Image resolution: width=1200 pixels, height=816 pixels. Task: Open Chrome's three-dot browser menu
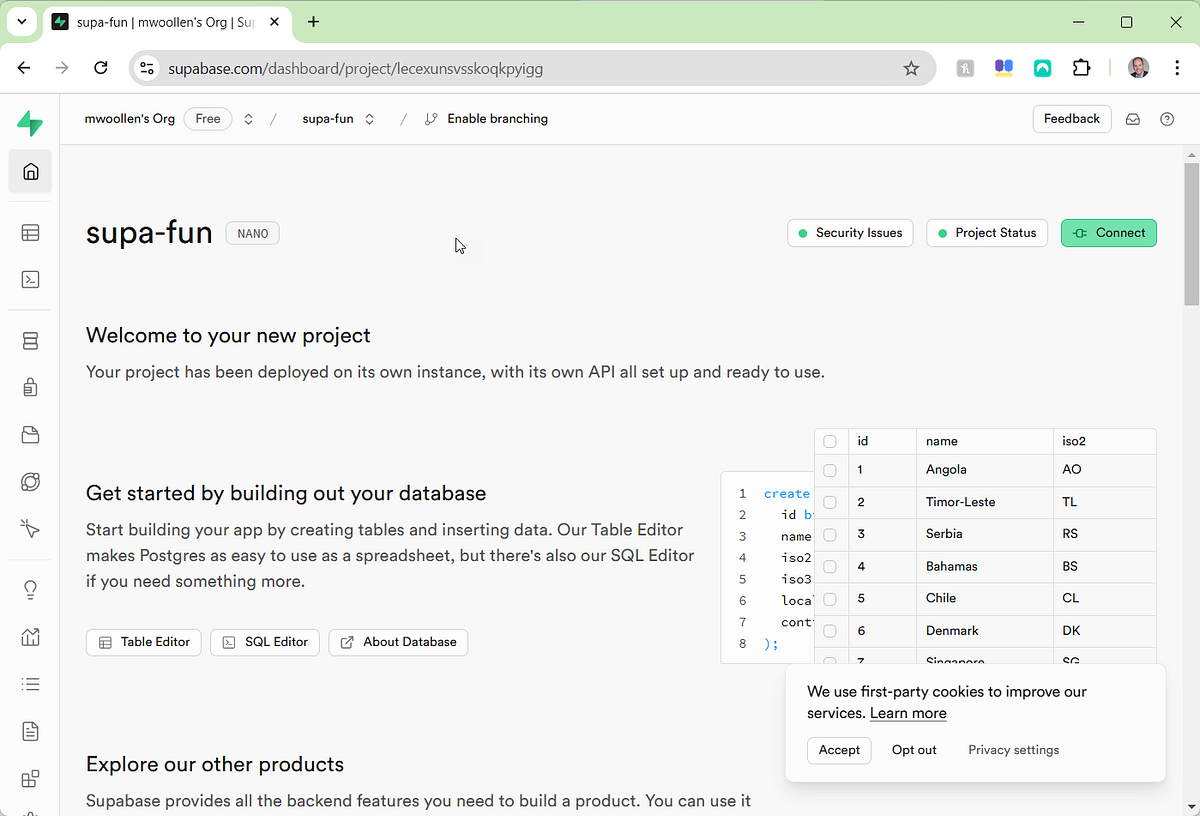[x=1176, y=68]
